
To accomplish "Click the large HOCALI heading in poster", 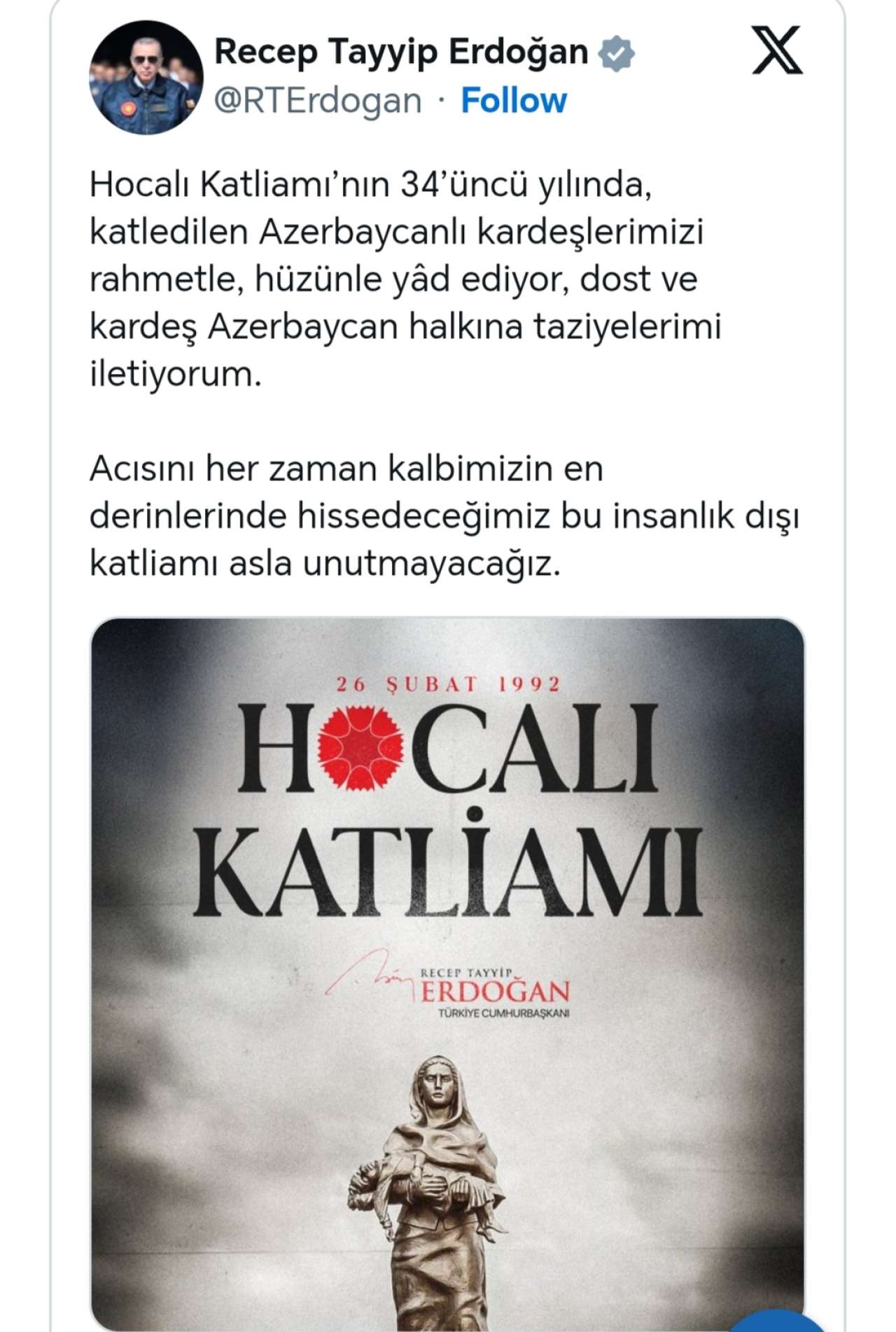I will [x=449, y=747].
